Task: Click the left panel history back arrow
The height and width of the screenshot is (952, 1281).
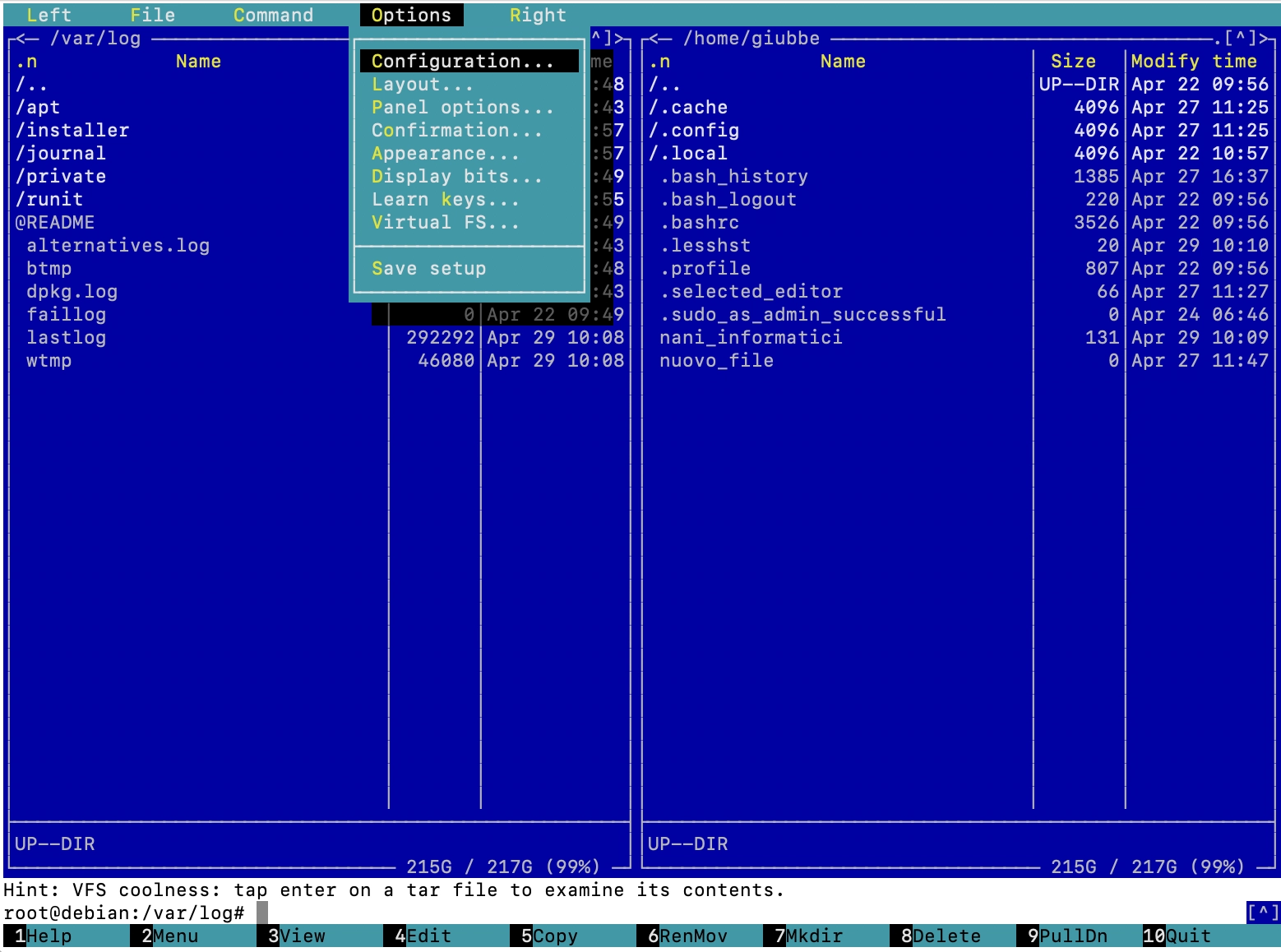Action: pos(26,39)
